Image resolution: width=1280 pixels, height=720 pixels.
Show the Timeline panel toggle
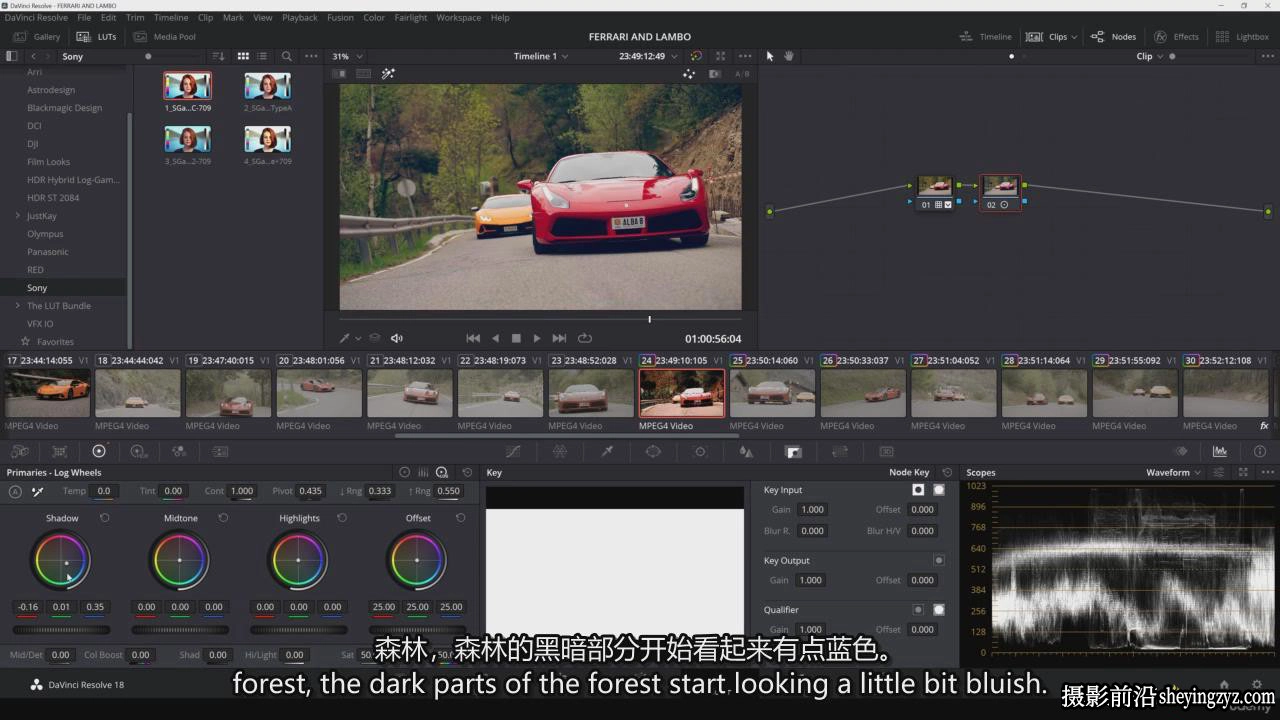click(x=985, y=36)
